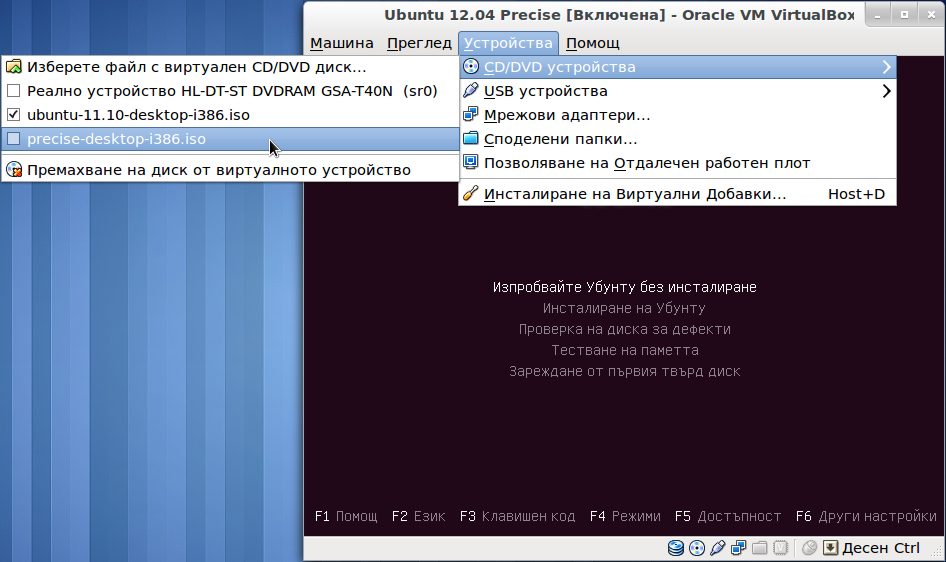This screenshot has height=562, width=946.
Task: Click the virtualization chip status icon
Action: (781, 548)
